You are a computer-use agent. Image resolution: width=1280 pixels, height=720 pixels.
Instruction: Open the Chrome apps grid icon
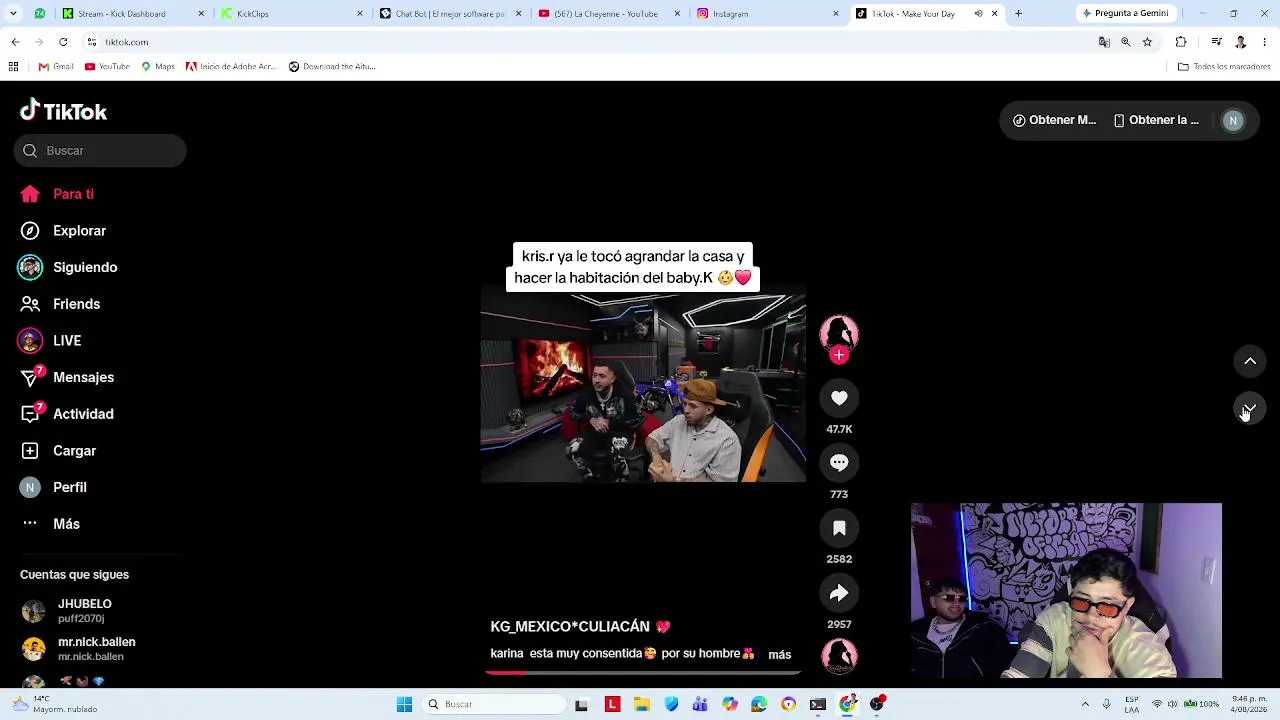point(13,67)
